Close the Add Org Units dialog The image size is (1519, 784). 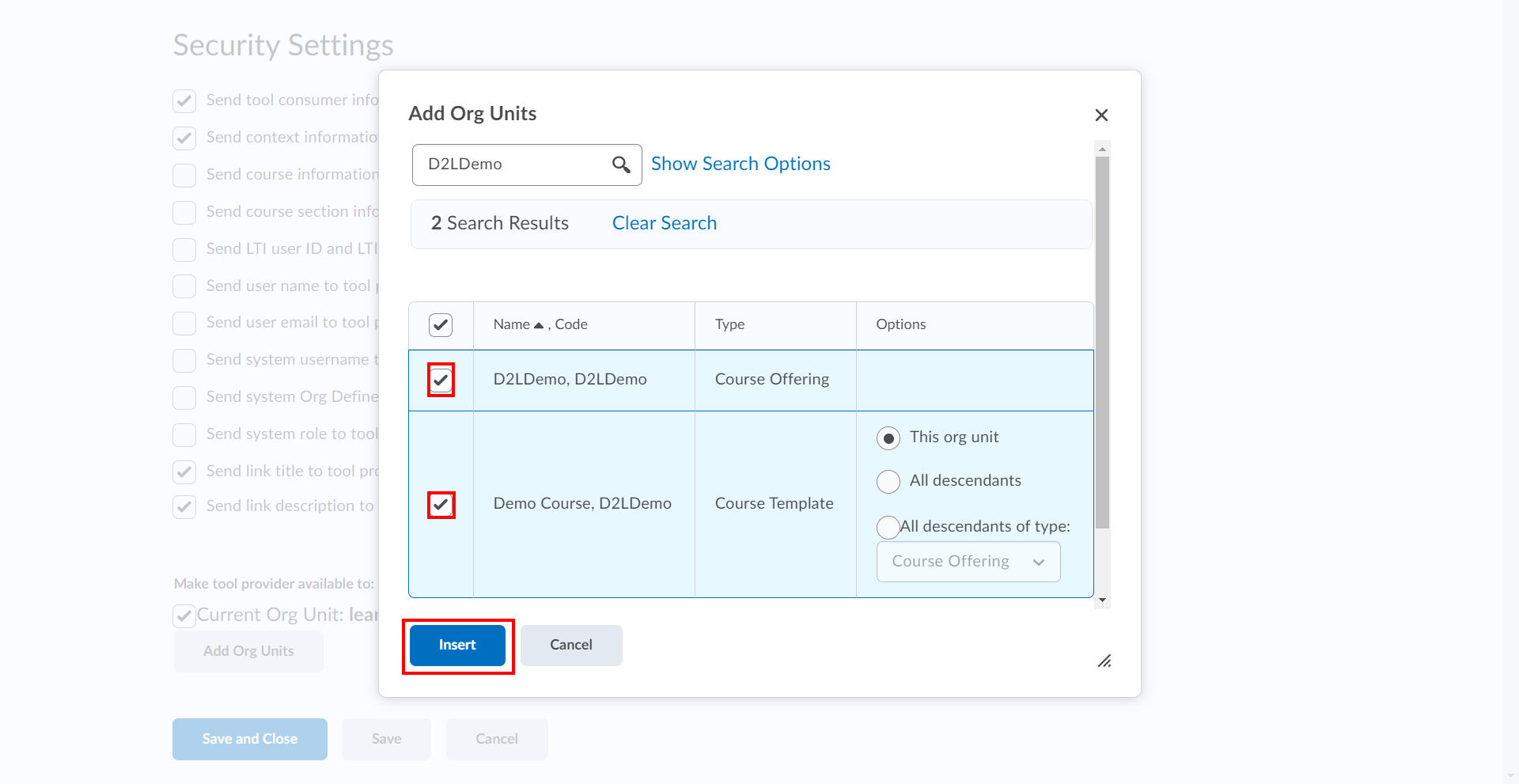pos(1101,116)
